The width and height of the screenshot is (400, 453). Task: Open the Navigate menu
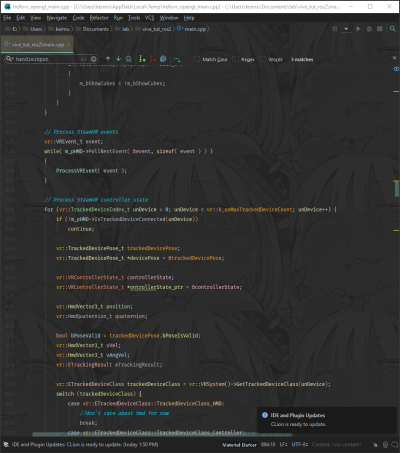[57, 18]
